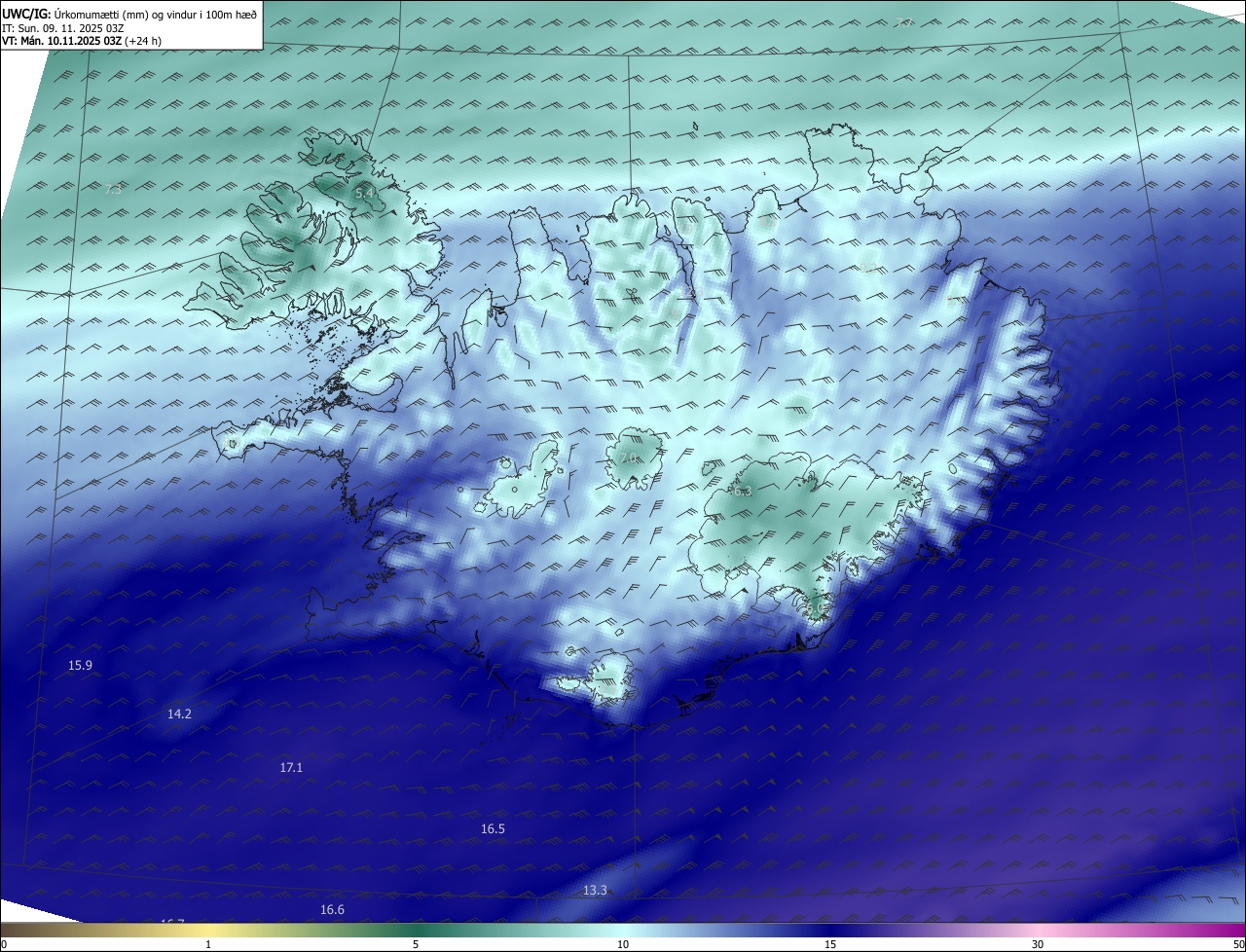Click the 15.9 value label on the map

[x=80, y=666]
